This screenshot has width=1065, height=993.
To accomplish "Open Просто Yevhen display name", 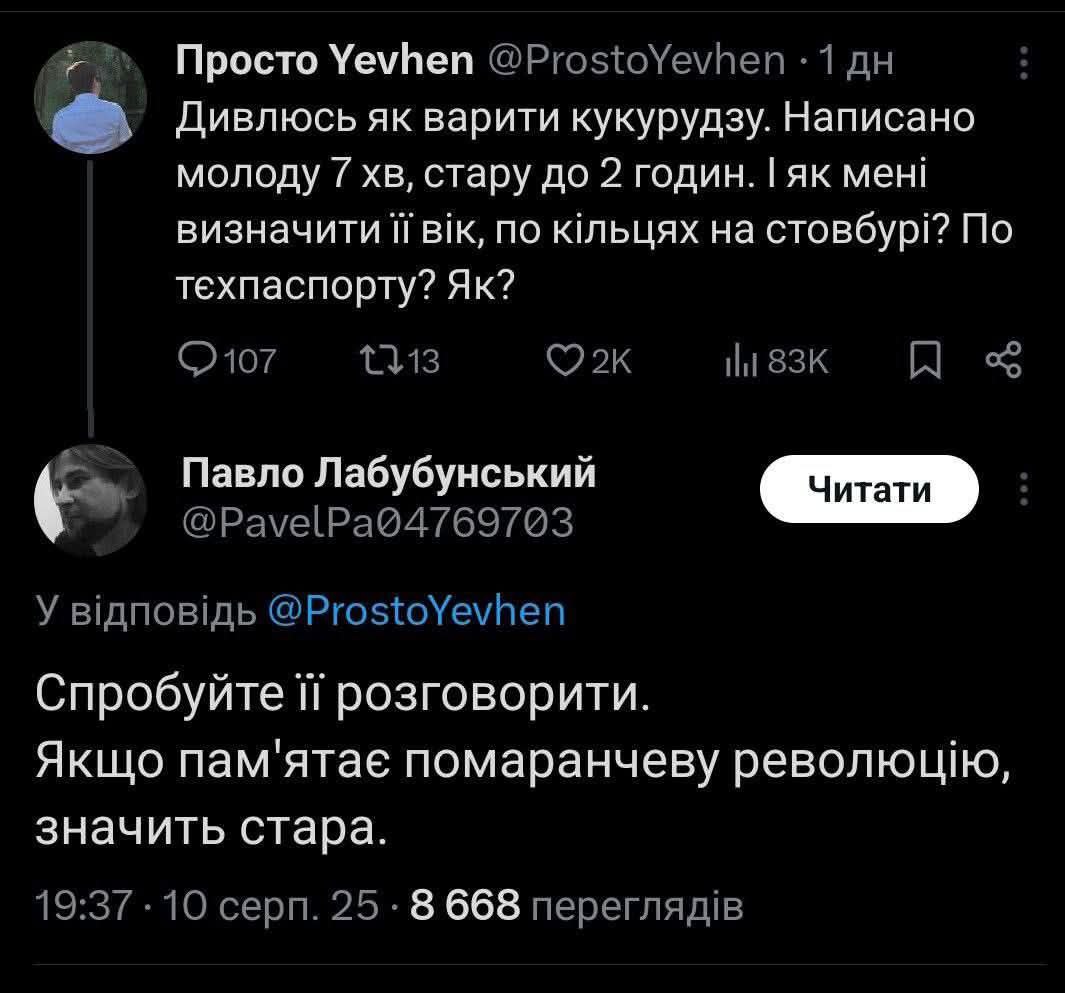I will pos(324,62).
